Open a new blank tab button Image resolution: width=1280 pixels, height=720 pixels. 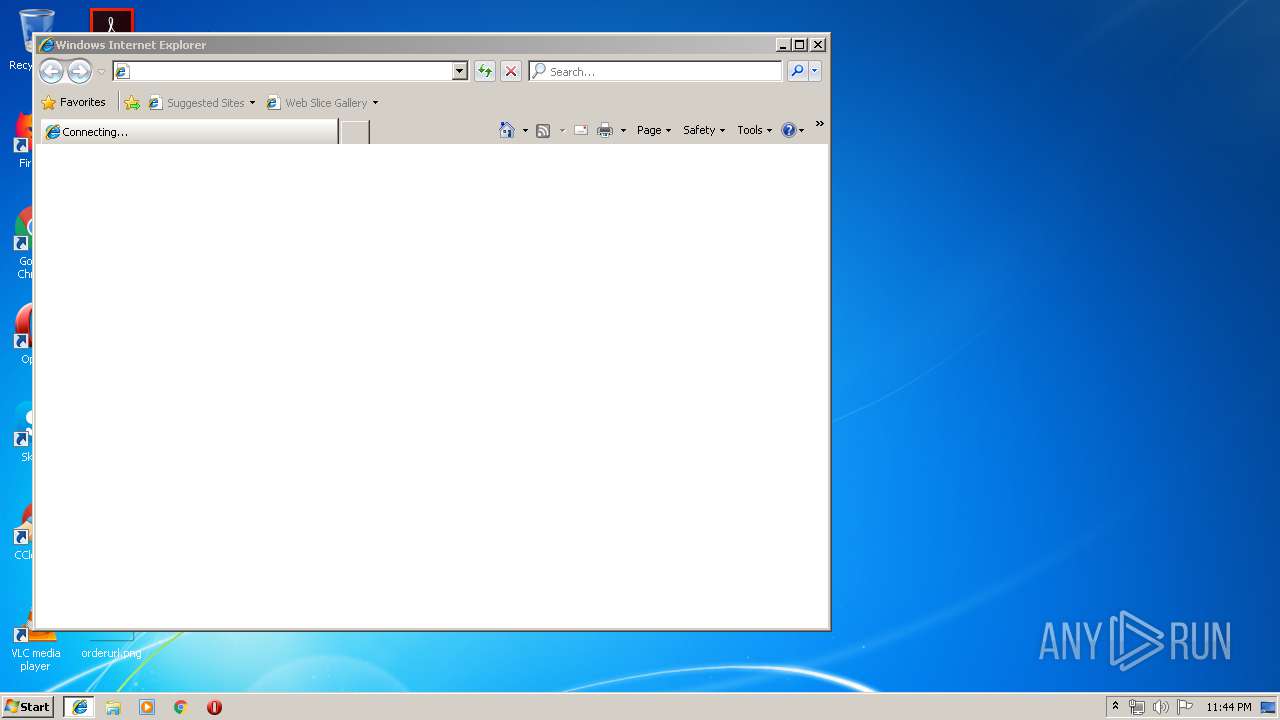(355, 131)
